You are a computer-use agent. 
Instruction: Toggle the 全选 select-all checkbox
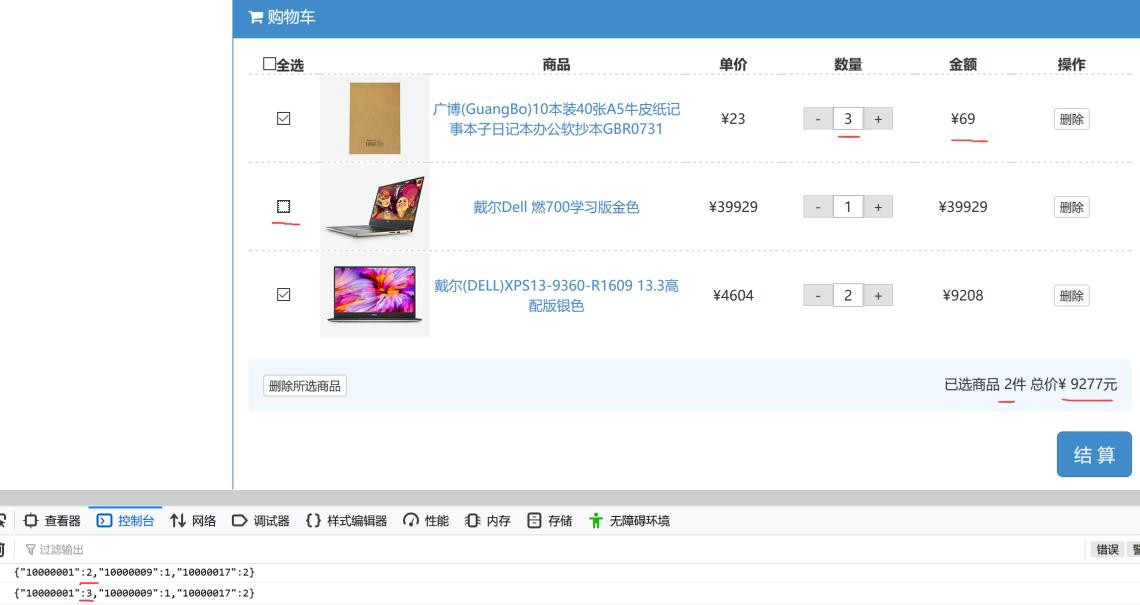point(269,64)
